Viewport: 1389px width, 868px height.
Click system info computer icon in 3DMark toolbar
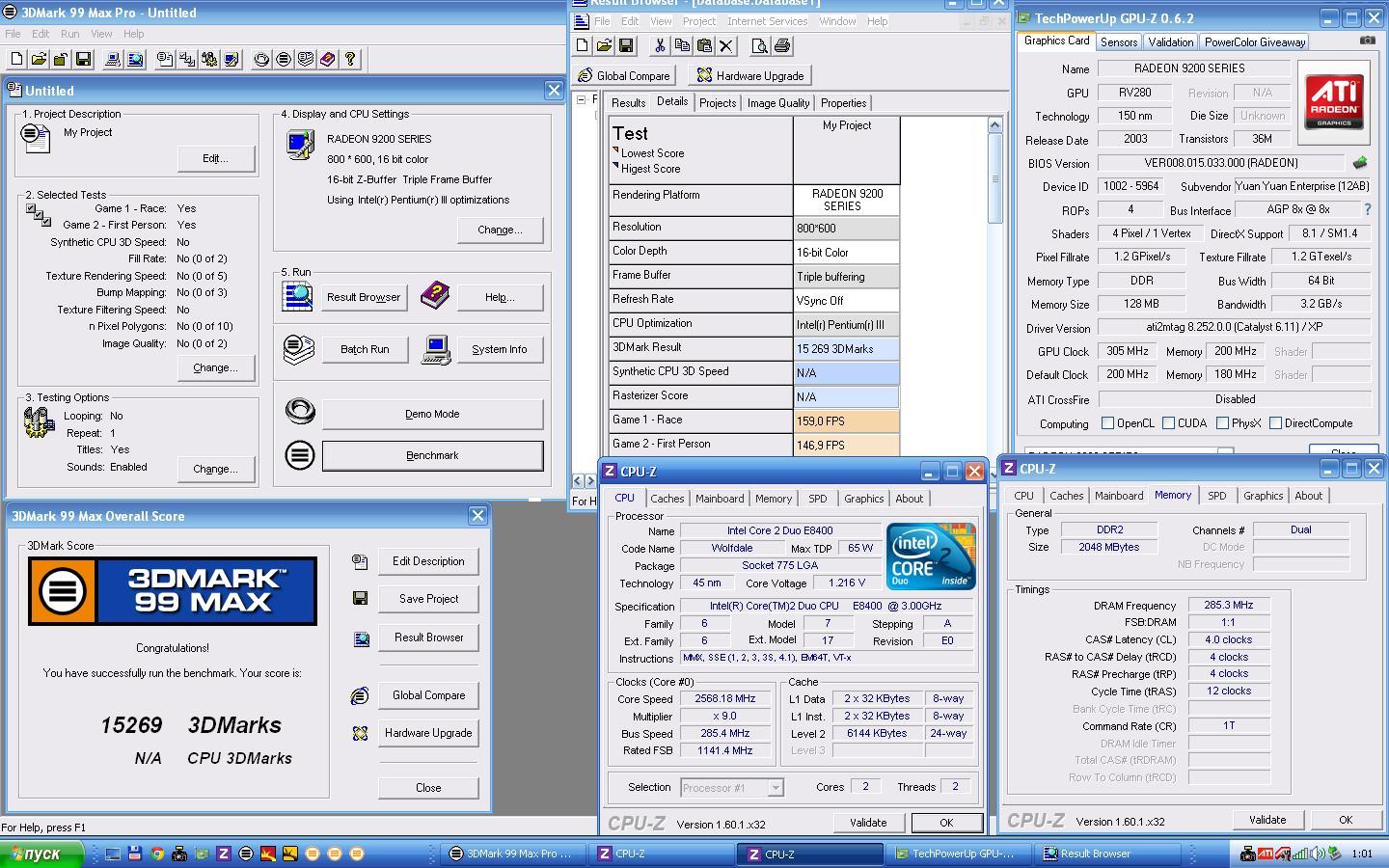click(x=112, y=59)
